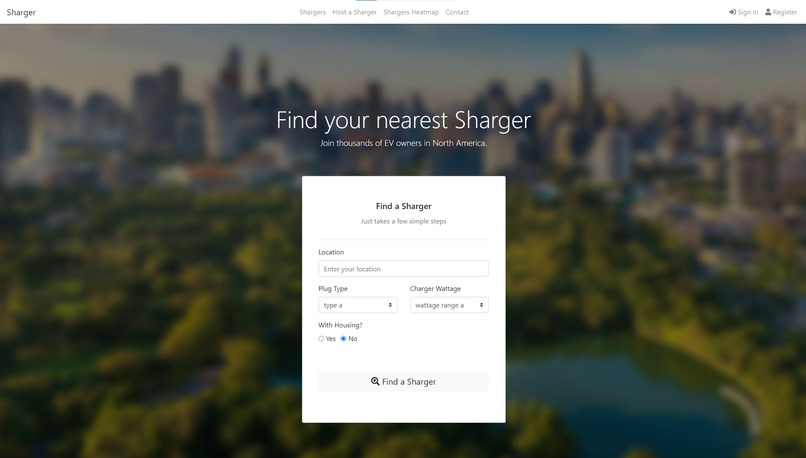Open the Charger Wattage dropdown
Screen dimensions: 806x458
[x=449, y=305]
